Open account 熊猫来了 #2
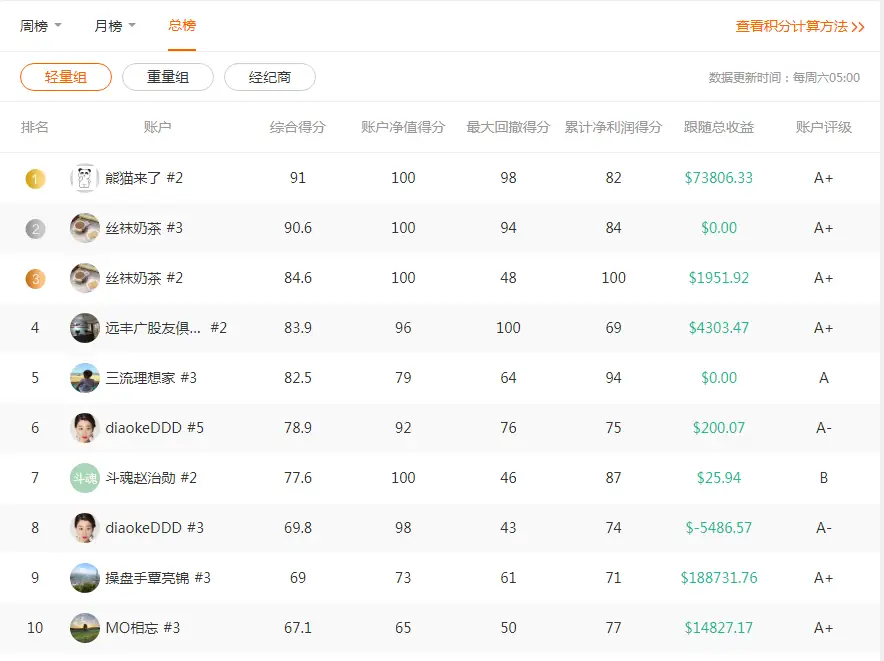 144,178
